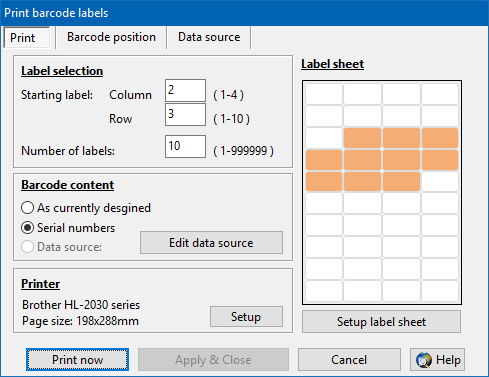
Task: Click the '( 1-10 )' row range hint
Action: pyautogui.click(x=231, y=119)
